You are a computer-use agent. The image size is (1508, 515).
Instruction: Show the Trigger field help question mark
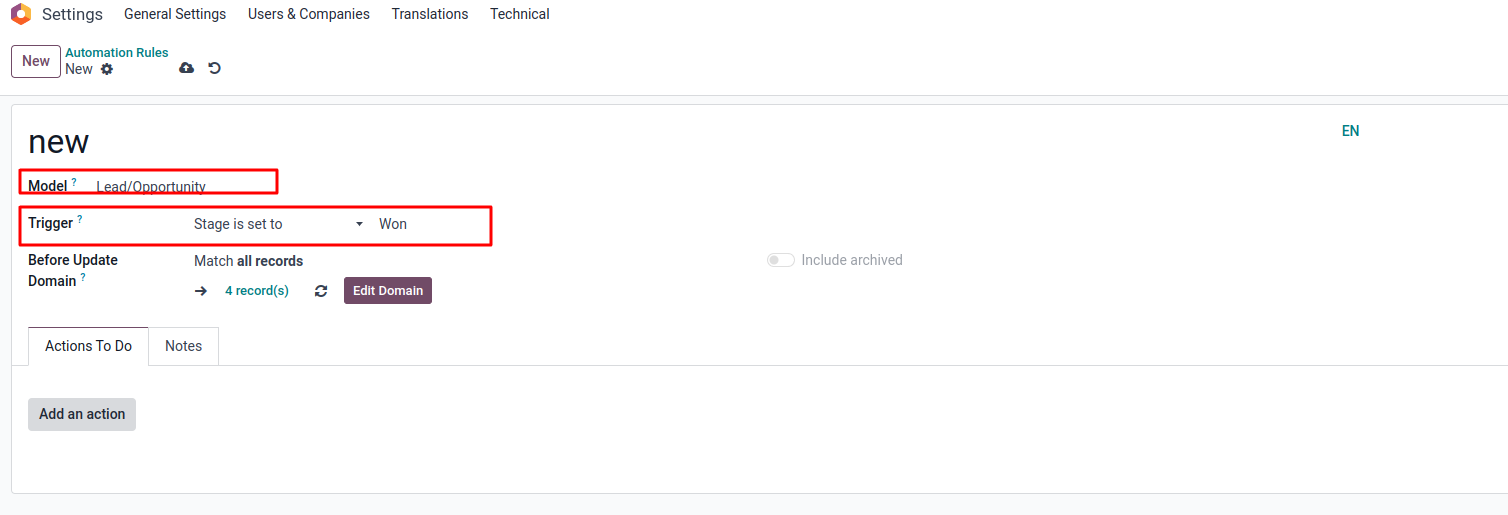(x=80, y=219)
